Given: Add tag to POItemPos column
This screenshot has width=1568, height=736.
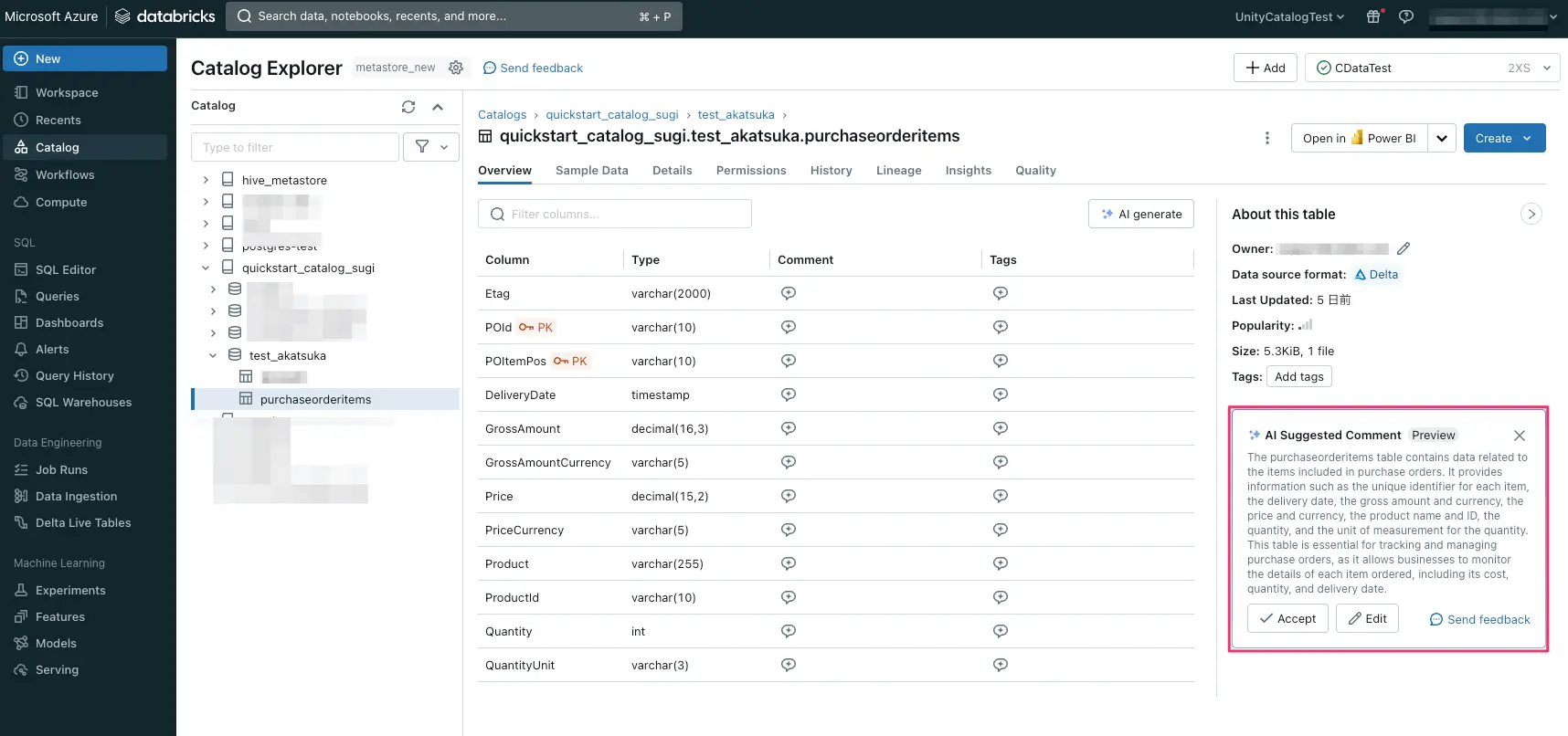Looking at the screenshot, I should (x=1001, y=361).
